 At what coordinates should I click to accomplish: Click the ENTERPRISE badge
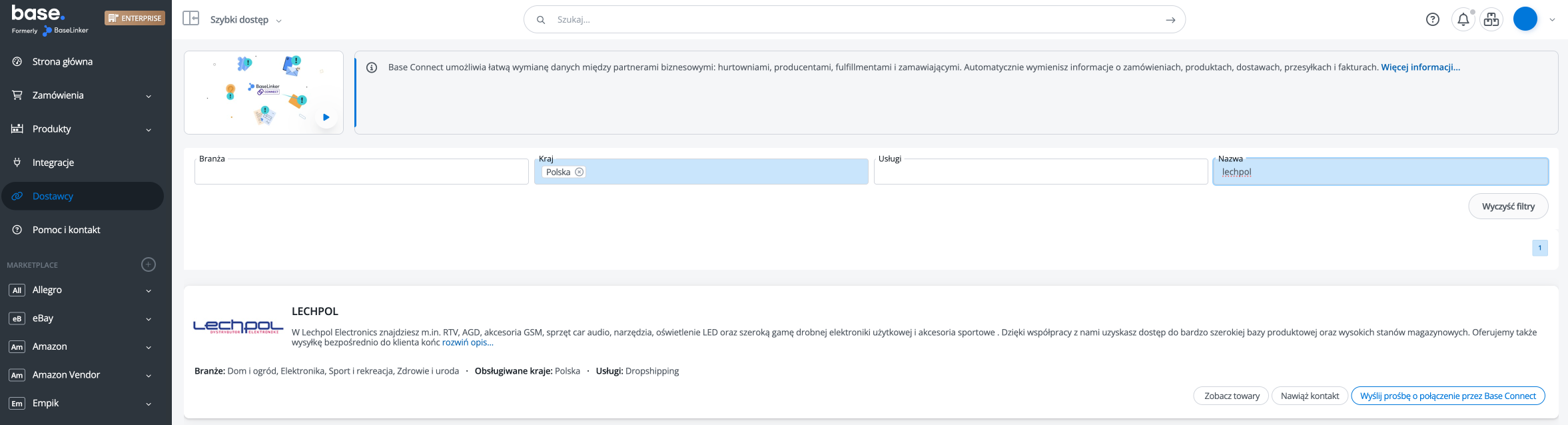135,18
